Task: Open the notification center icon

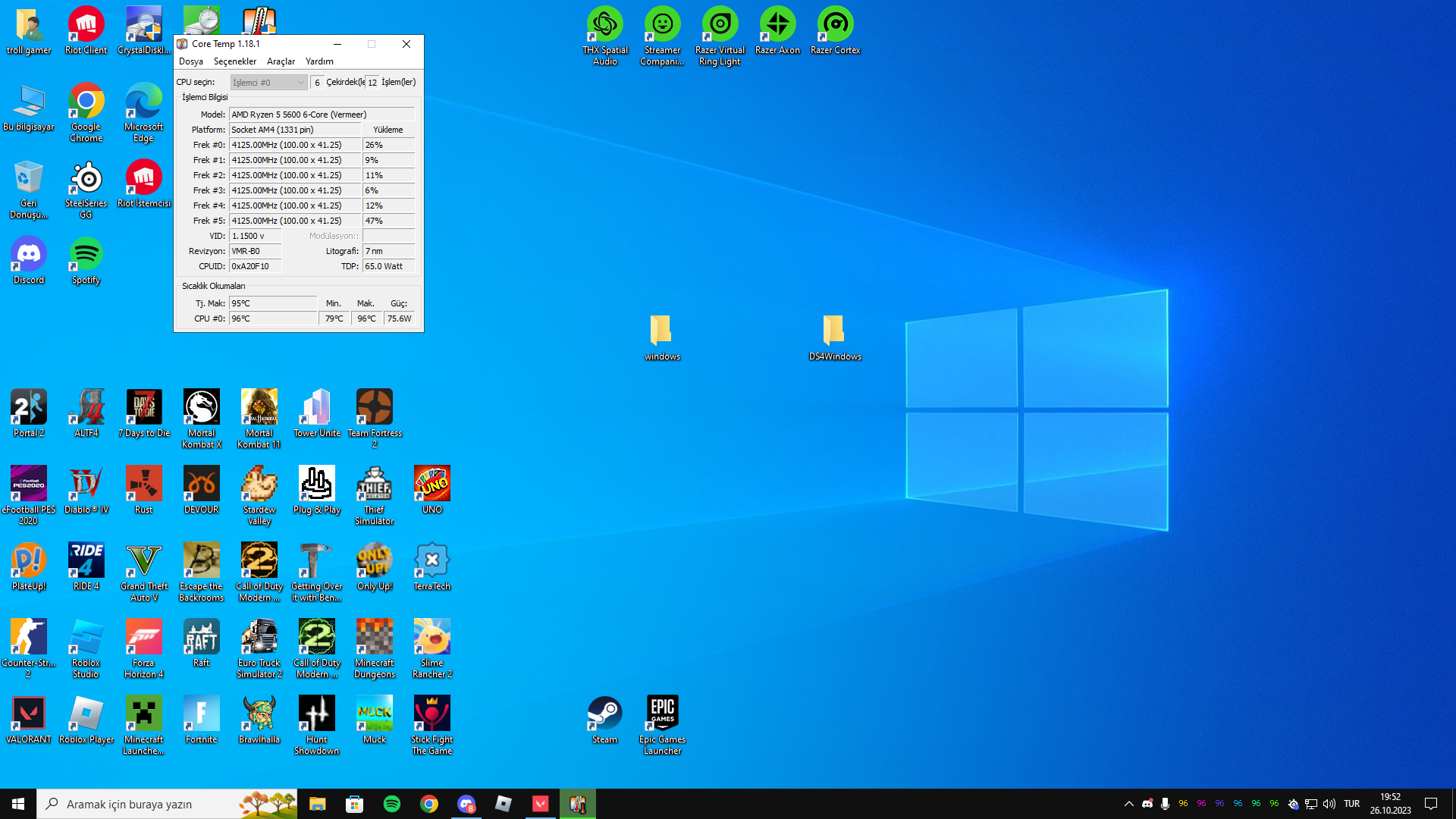Action: (x=1431, y=804)
